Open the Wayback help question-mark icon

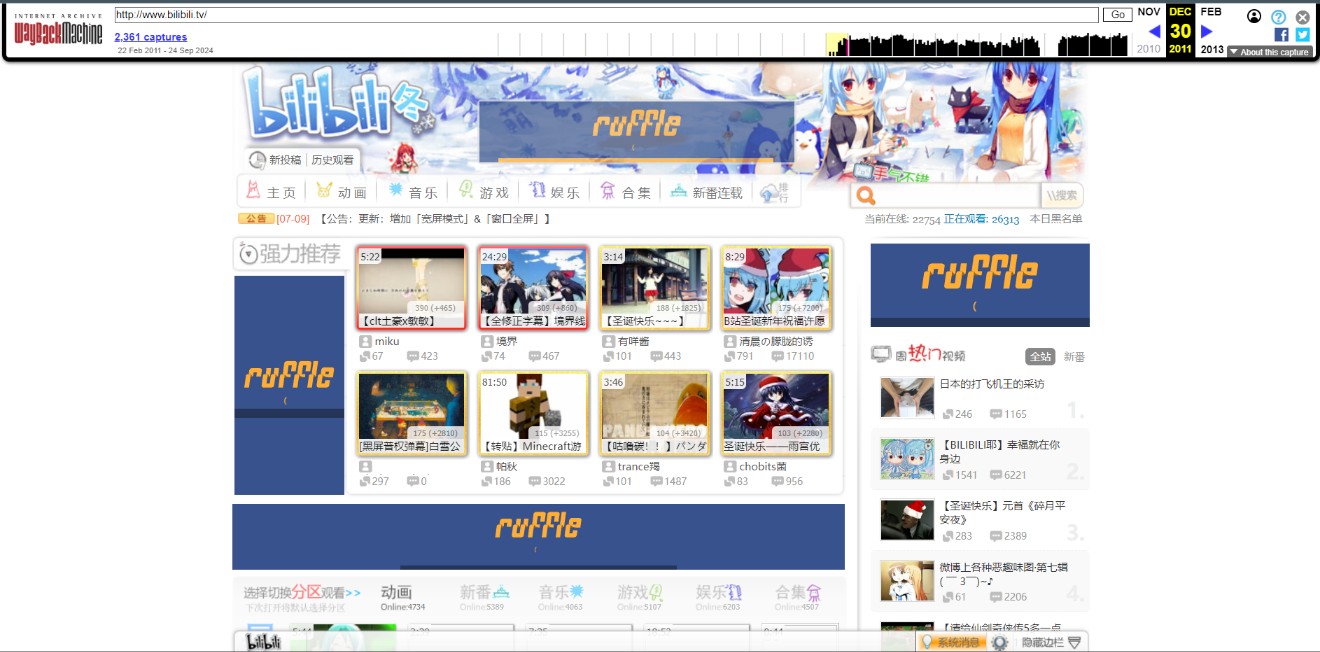(1278, 17)
